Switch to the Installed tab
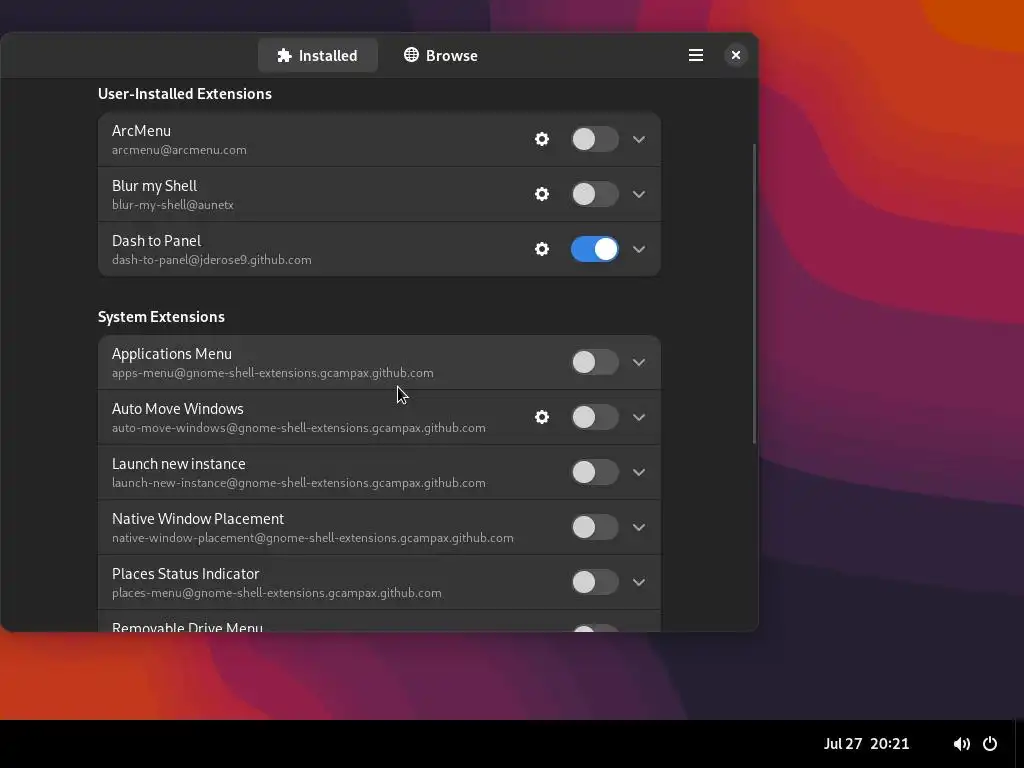Image resolution: width=1024 pixels, height=768 pixels. 317,56
